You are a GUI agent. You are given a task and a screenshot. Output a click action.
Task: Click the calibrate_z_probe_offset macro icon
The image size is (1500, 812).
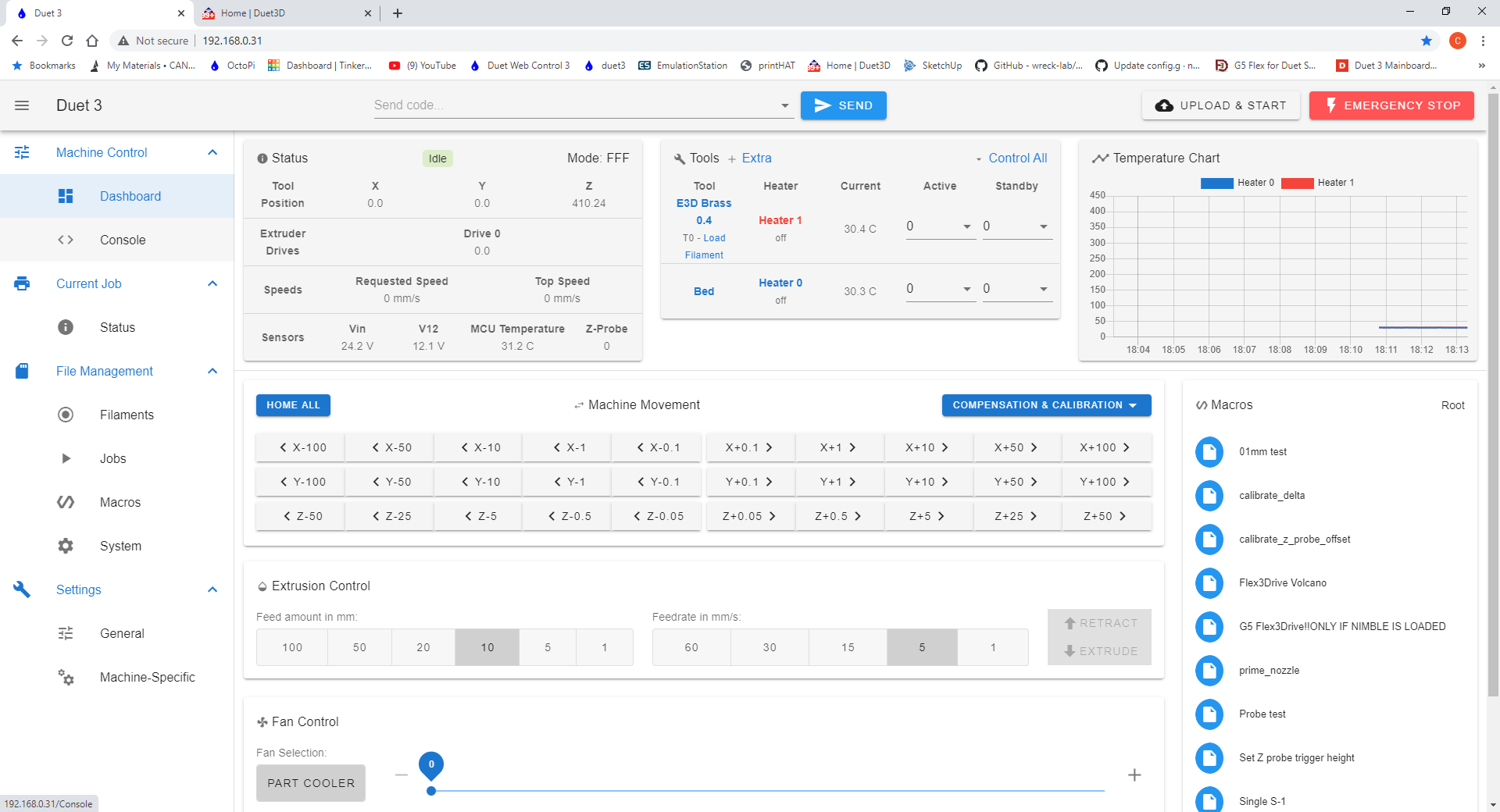[x=1209, y=539]
